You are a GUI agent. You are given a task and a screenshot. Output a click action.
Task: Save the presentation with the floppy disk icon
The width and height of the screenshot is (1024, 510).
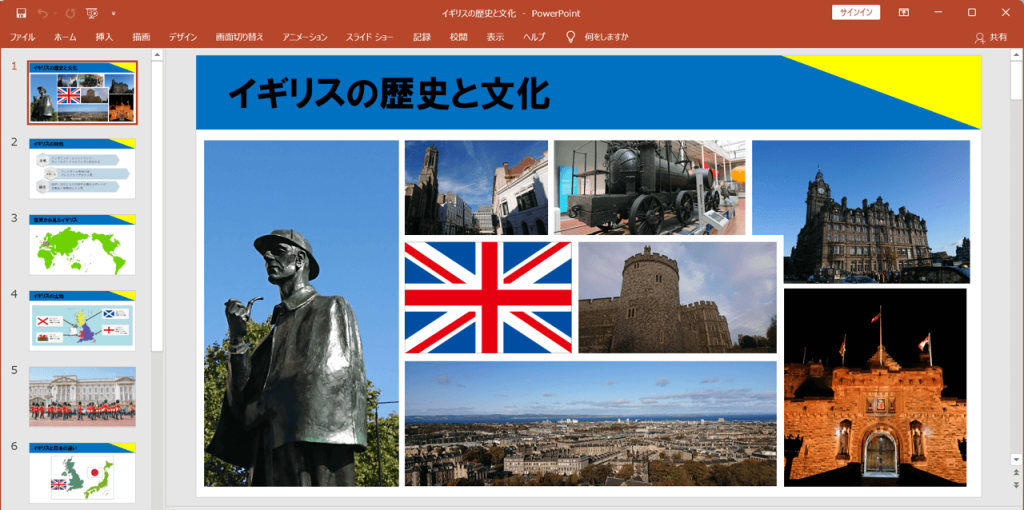[x=21, y=13]
